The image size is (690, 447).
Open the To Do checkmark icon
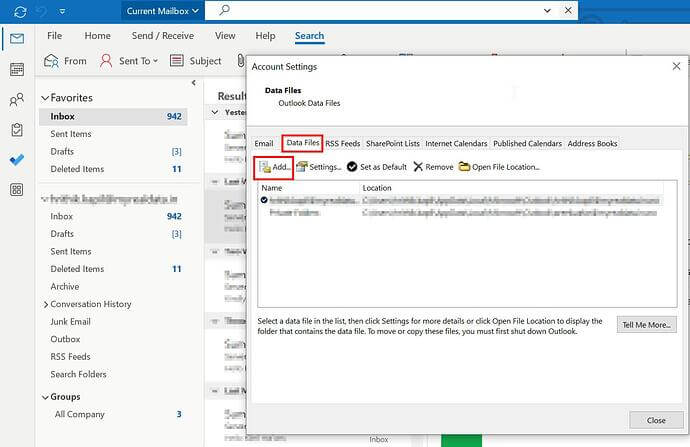pos(16,159)
